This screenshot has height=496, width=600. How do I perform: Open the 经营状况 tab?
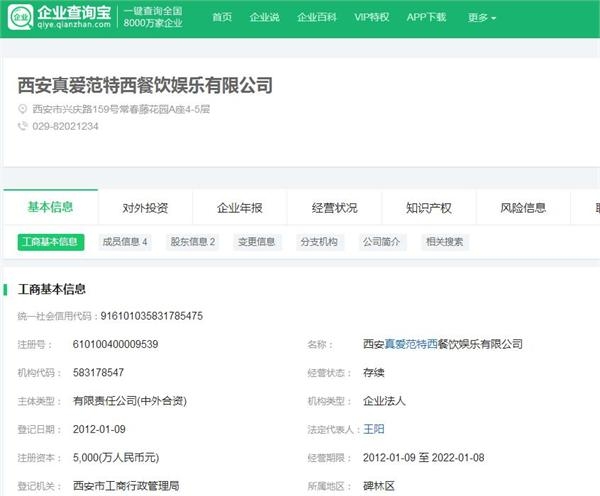coord(334,208)
